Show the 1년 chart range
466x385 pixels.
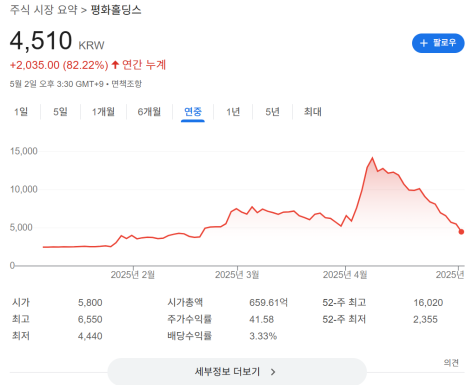point(233,112)
